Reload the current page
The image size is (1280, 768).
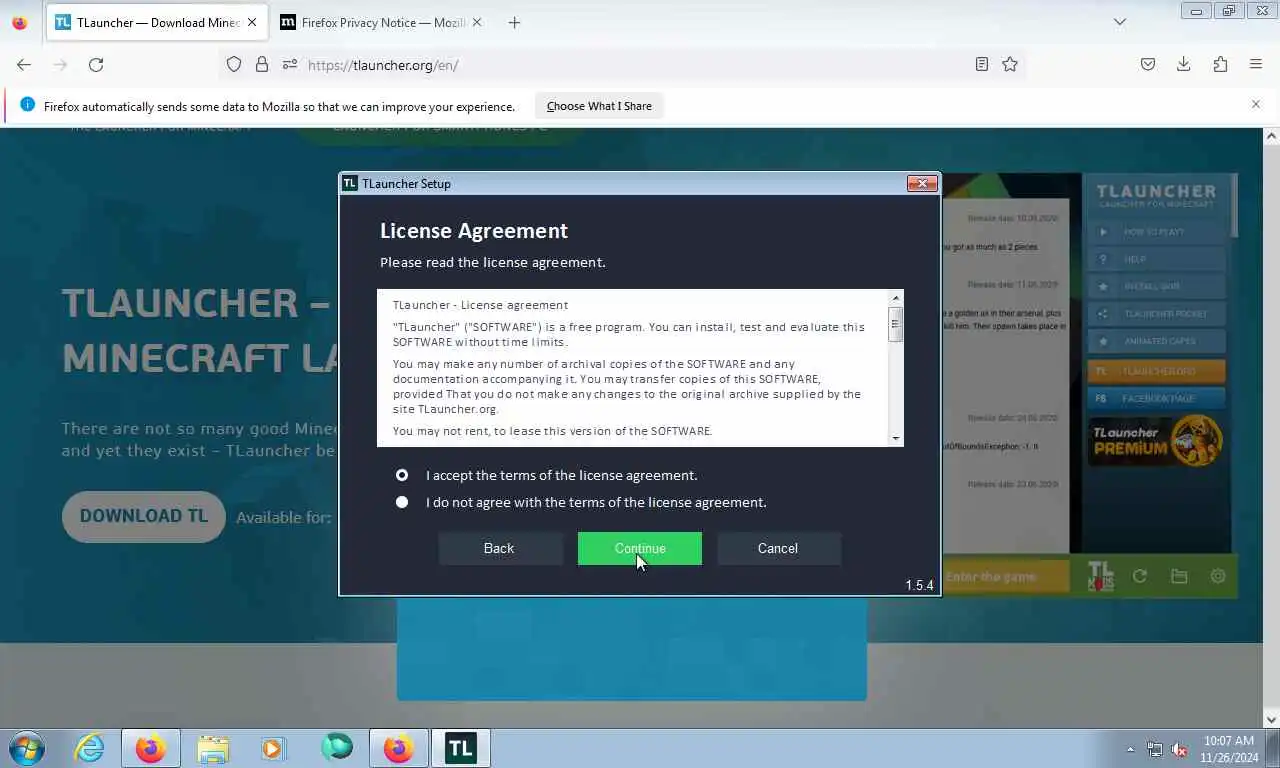96,64
